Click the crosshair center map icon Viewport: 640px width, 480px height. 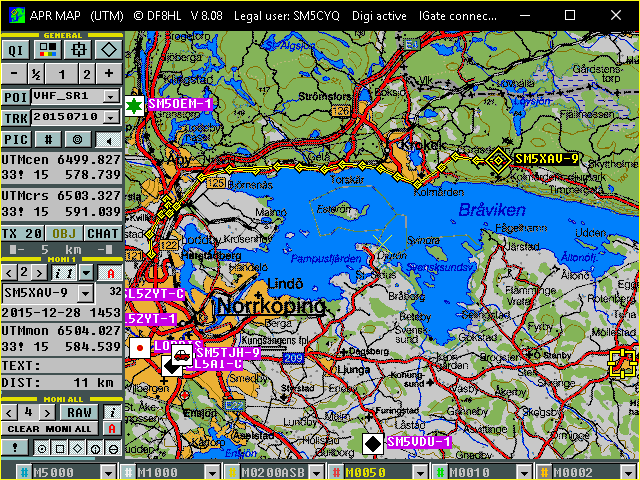77,50
